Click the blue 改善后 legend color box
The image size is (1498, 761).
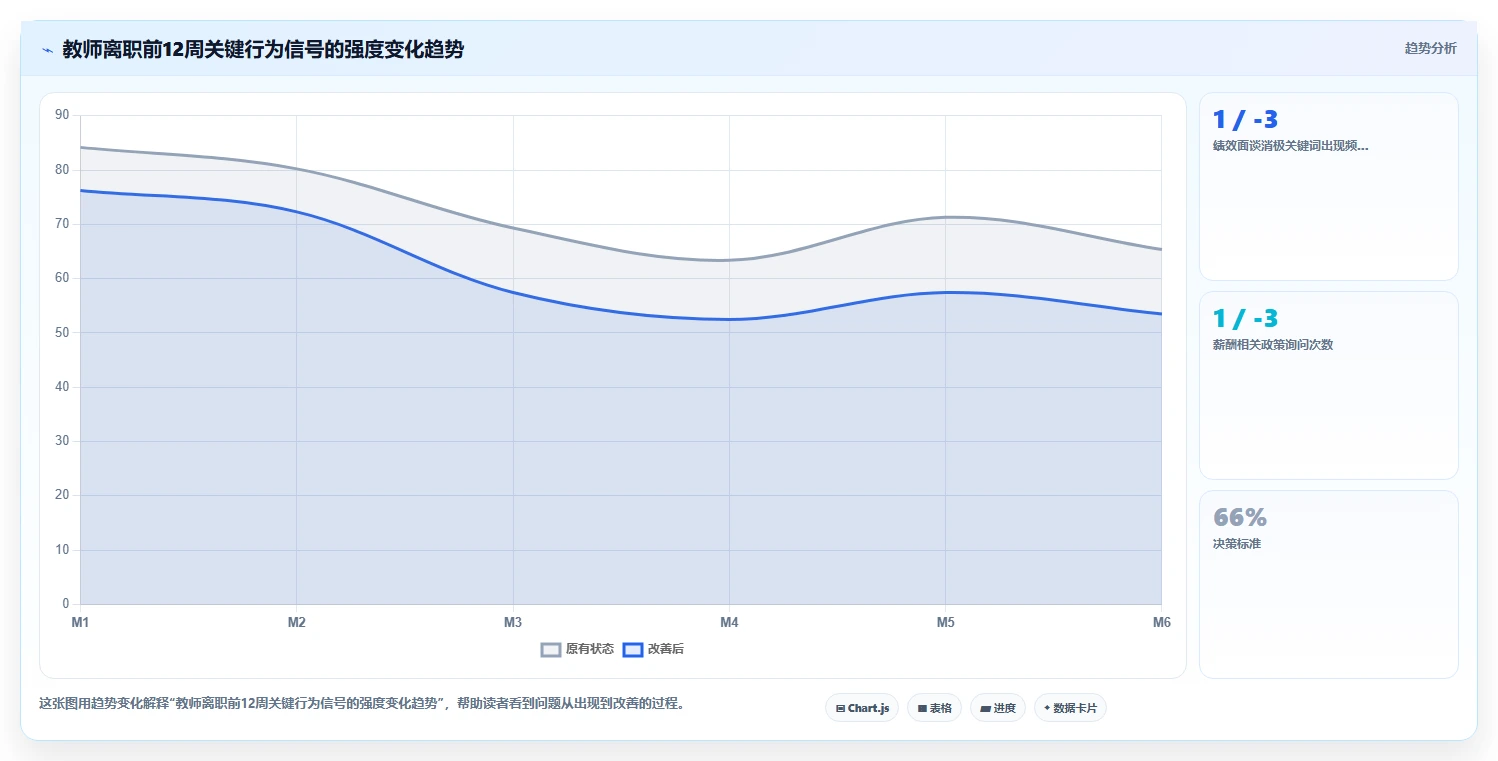point(632,649)
